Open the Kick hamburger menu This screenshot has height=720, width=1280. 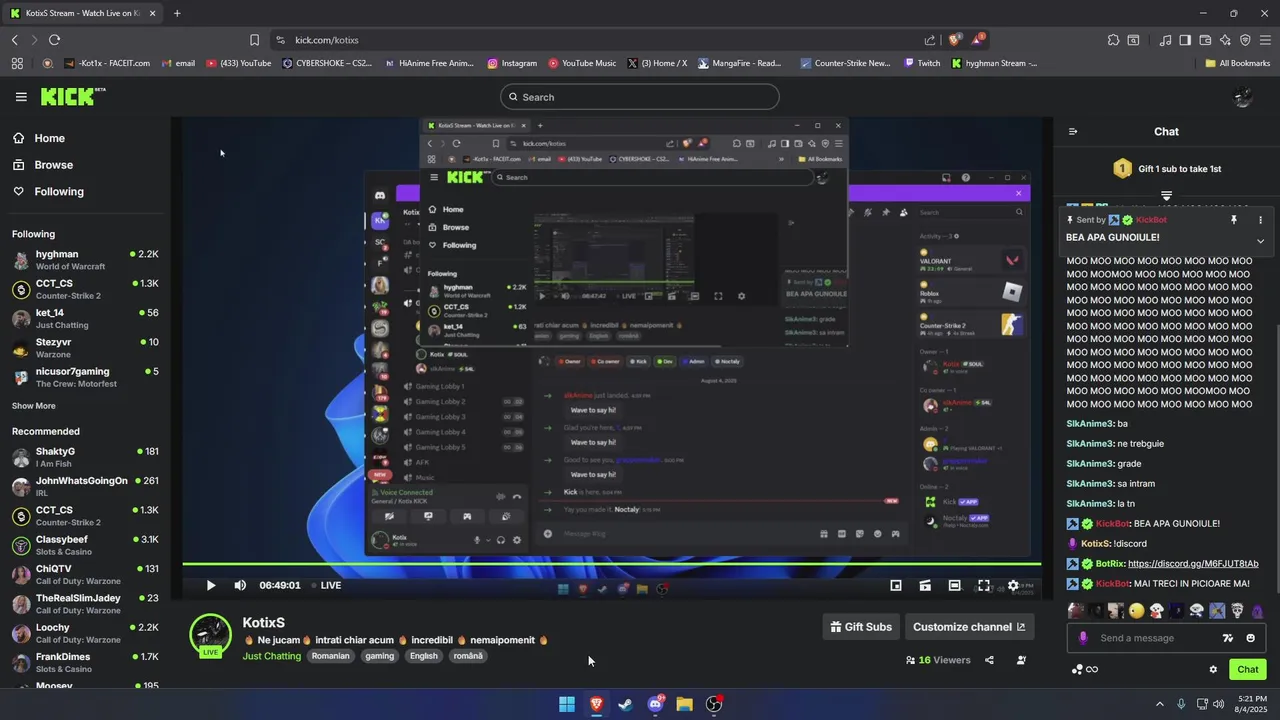tap(21, 97)
